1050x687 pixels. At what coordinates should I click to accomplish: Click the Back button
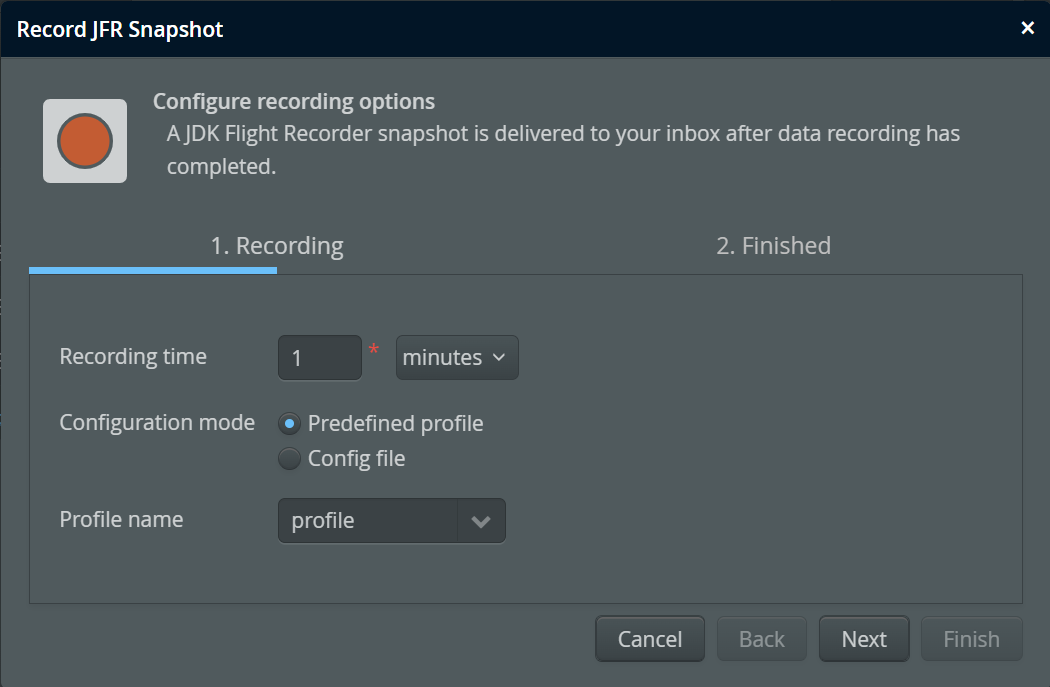[762, 639]
